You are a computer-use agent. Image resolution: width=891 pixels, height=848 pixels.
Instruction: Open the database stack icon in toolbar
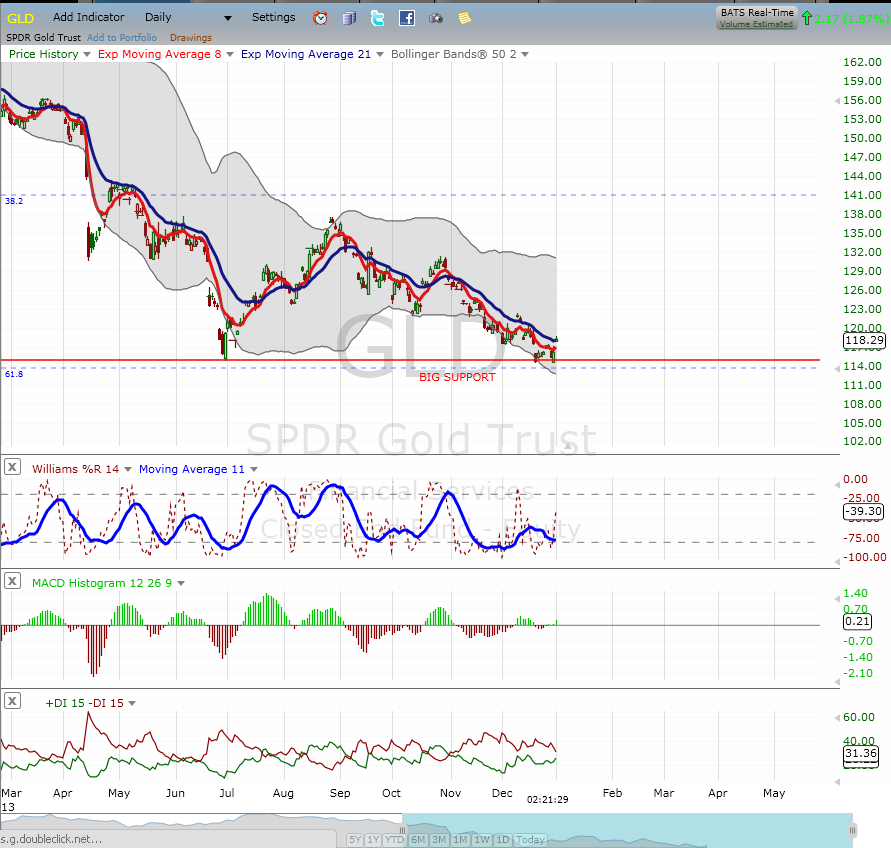349,18
